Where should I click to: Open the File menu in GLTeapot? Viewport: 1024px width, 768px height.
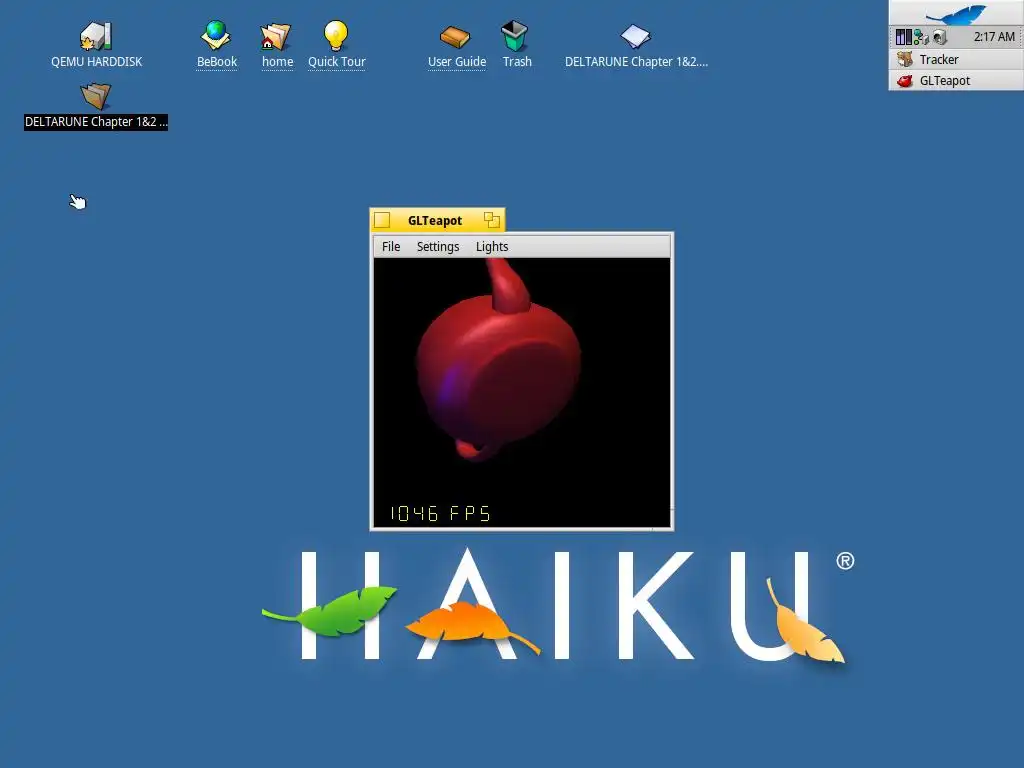coord(391,246)
